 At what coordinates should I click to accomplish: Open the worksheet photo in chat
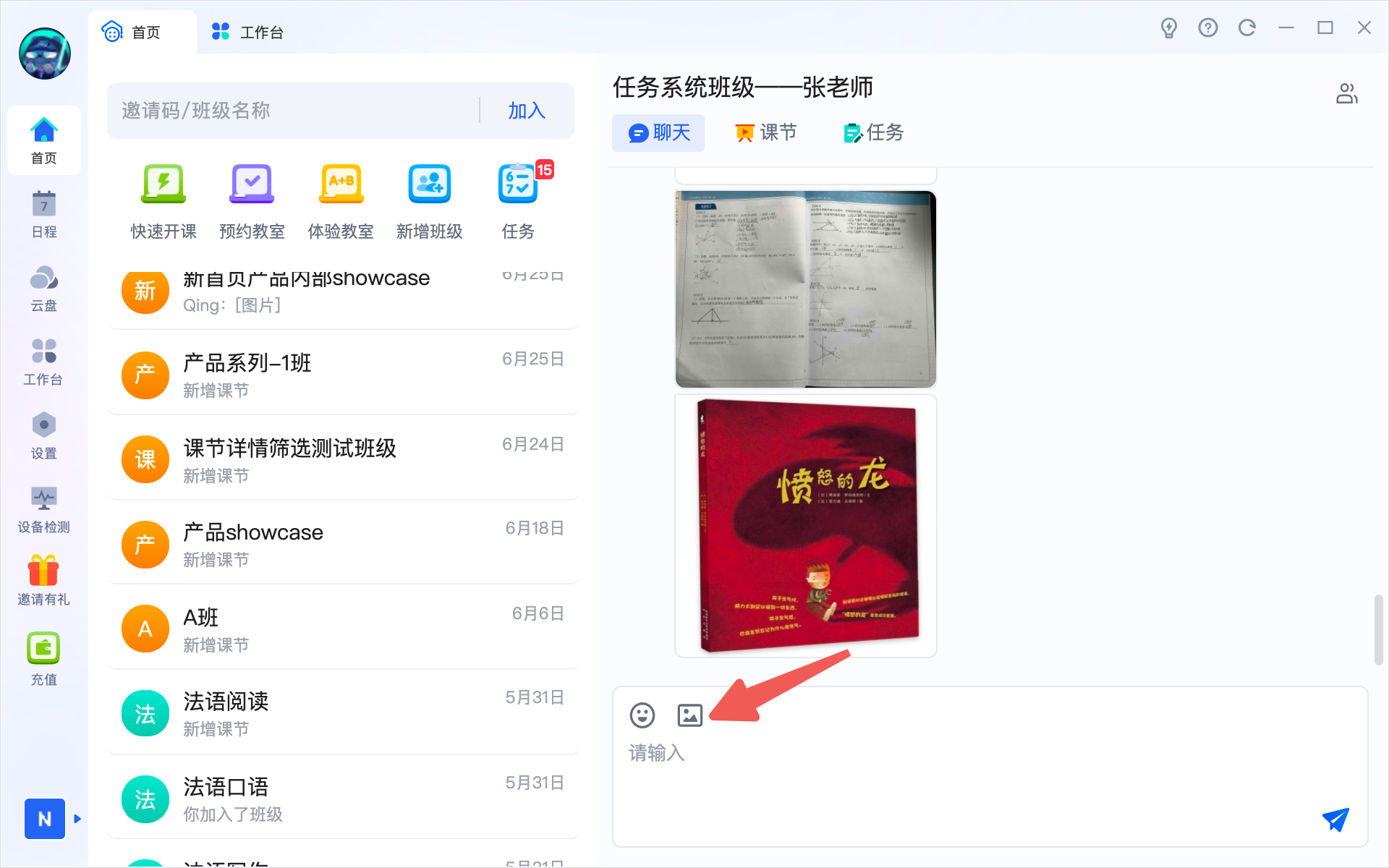pyautogui.click(x=806, y=289)
